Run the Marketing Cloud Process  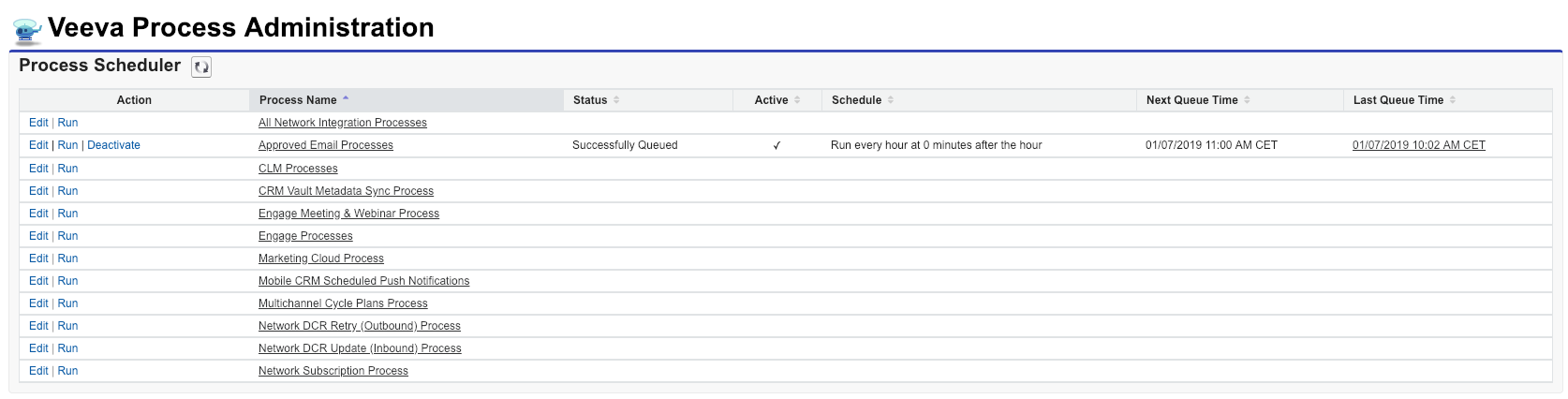pos(67,259)
